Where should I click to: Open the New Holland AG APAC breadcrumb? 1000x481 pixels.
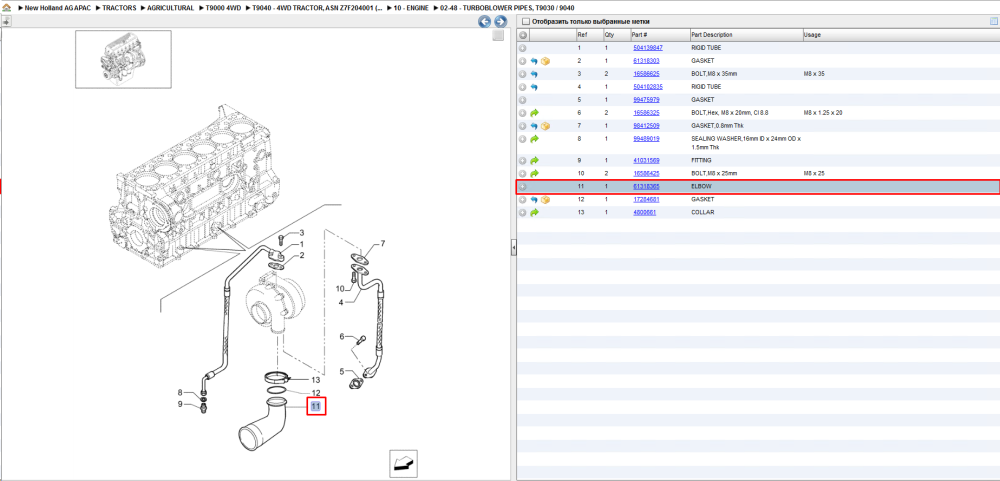[x=59, y=8]
